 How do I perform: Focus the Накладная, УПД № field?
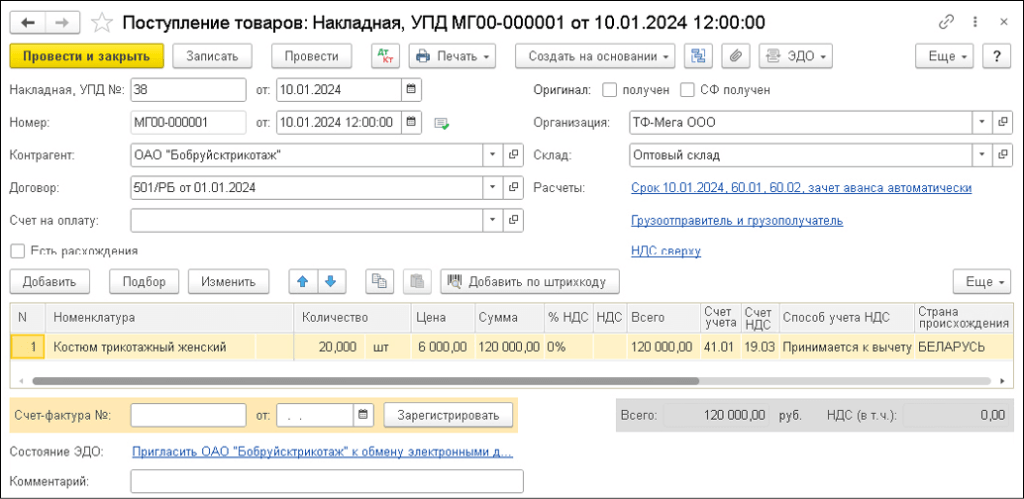188,89
